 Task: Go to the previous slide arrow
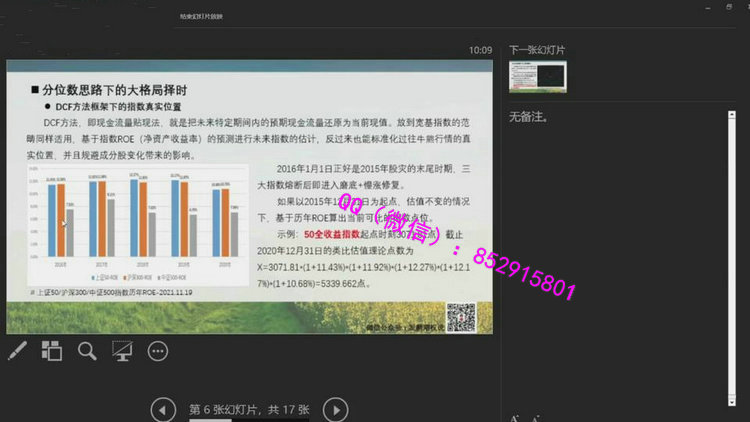162,409
